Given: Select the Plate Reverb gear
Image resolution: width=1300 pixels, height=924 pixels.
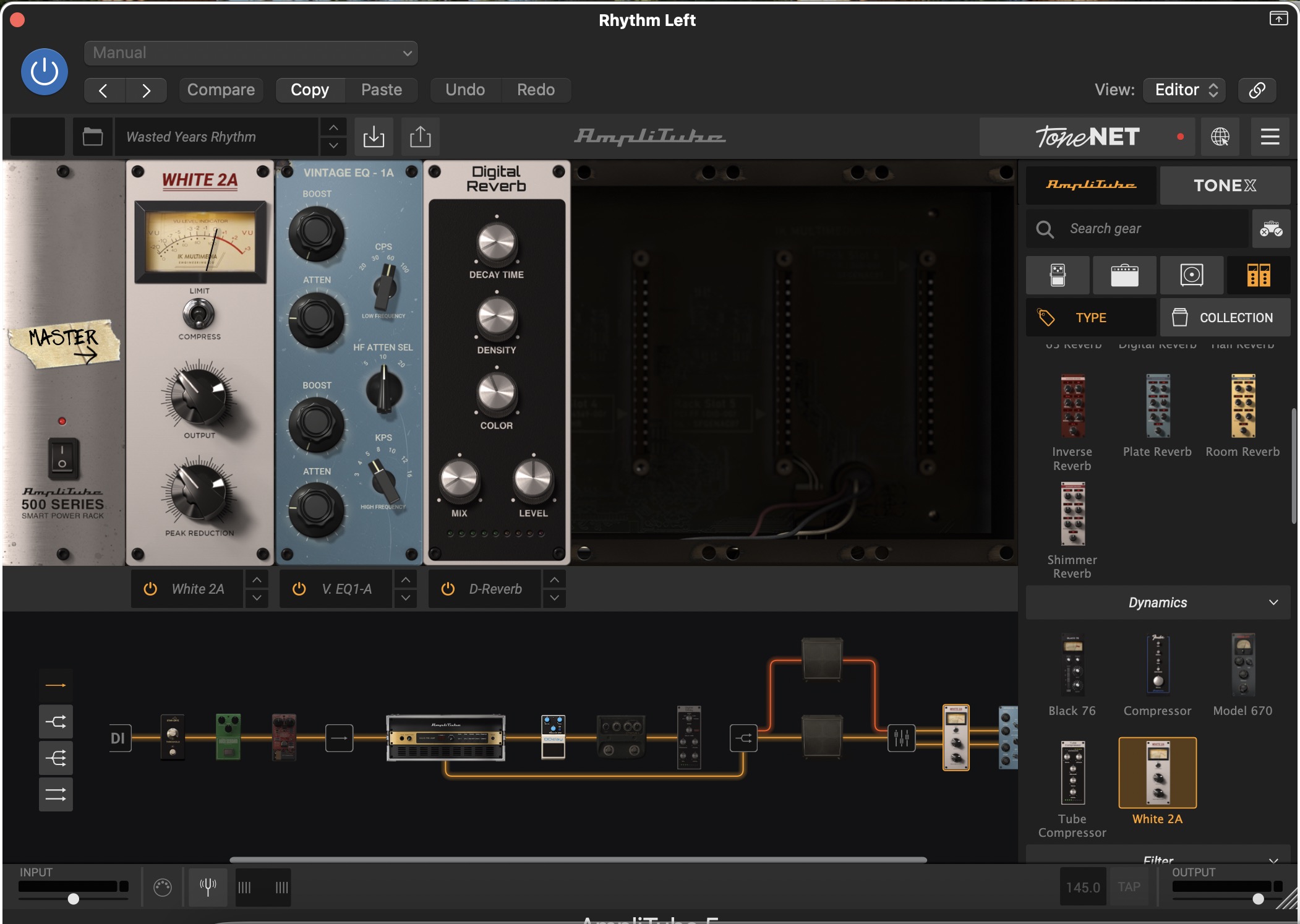Looking at the screenshot, I should point(1157,416).
